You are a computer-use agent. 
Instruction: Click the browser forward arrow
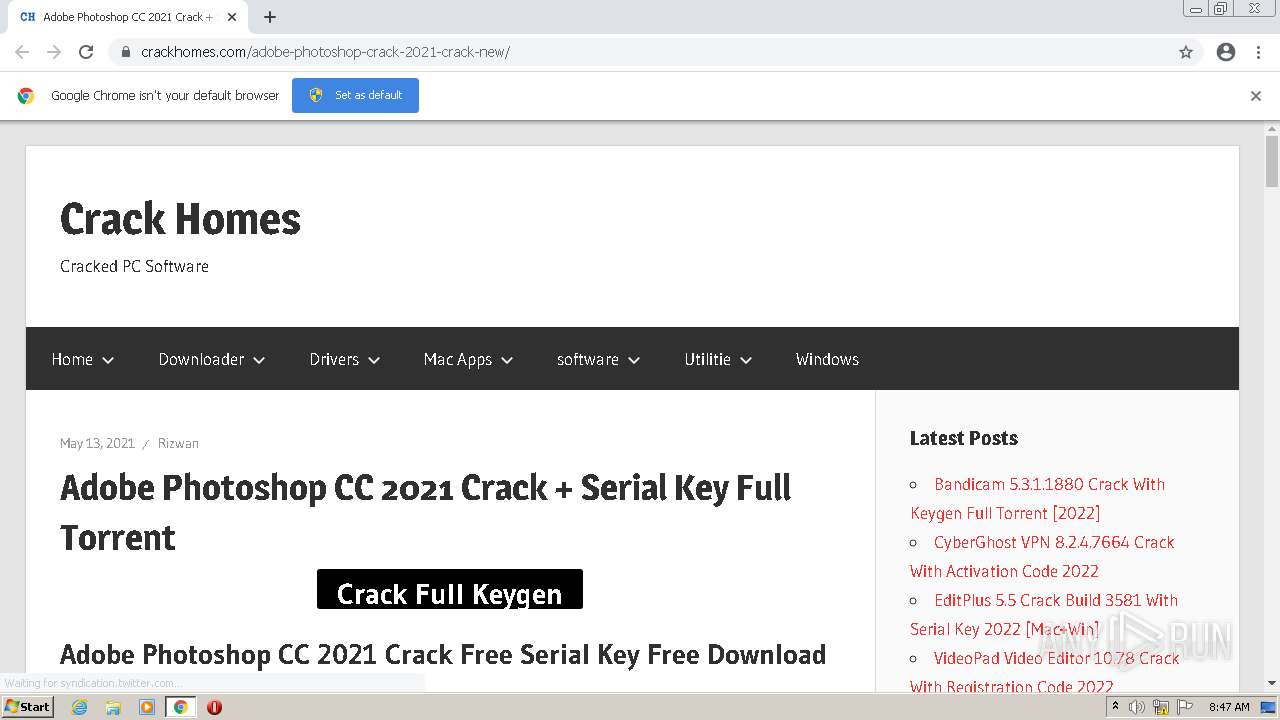coord(54,52)
